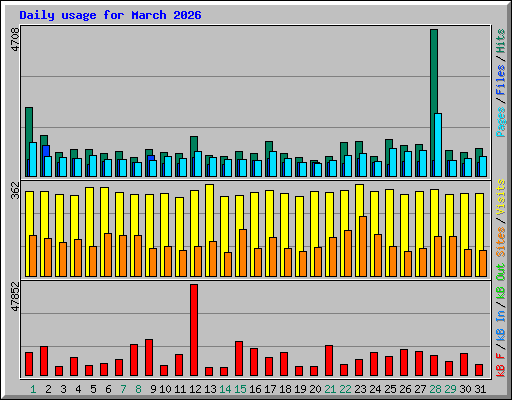Screen dimensions: 512x400
Task: Click the red kB bar for day 21
Action: [x=329, y=361]
